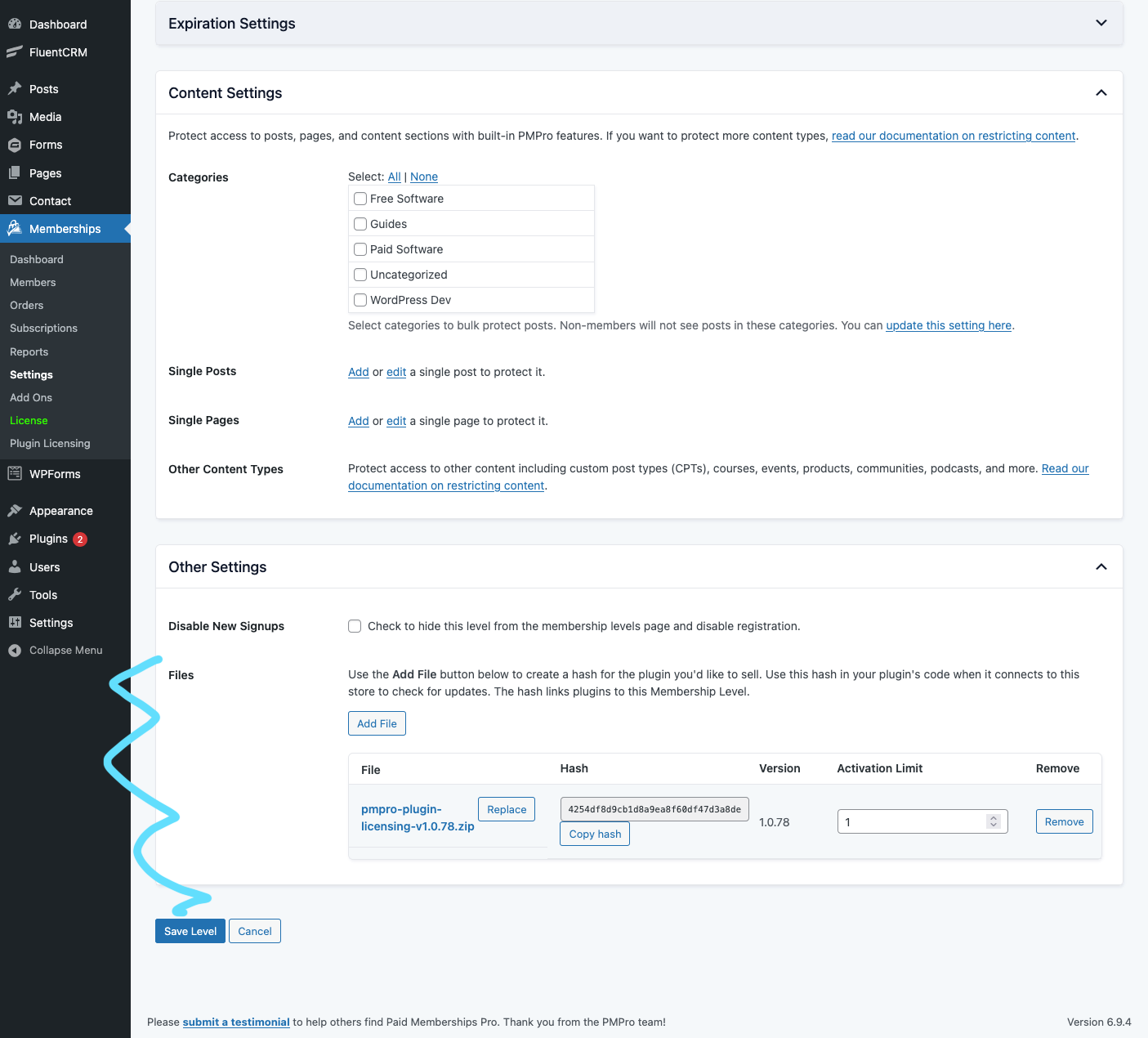Select All categories link
This screenshot has width=1148, height=1038.
tap(394, 177)
